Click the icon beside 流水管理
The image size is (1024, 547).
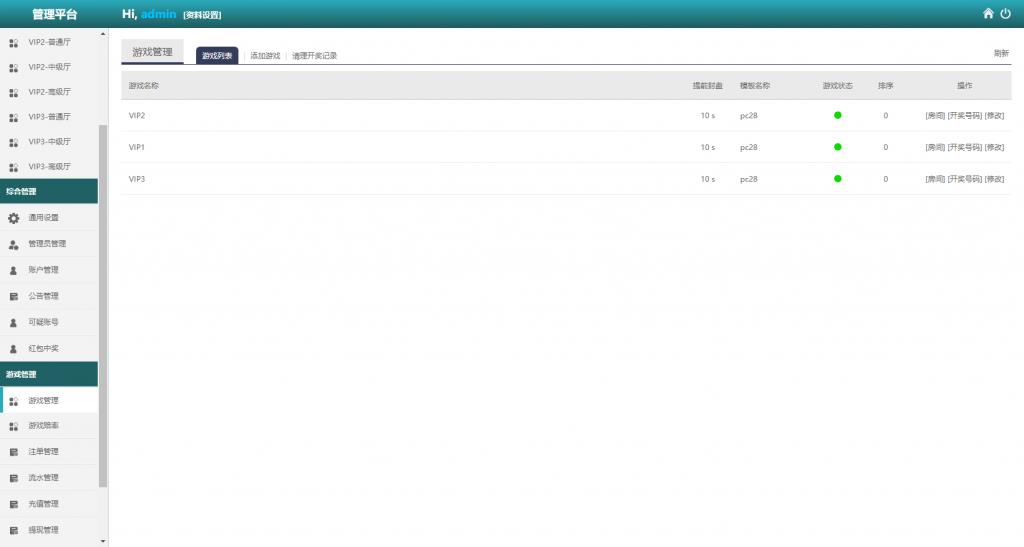(14, 478)
